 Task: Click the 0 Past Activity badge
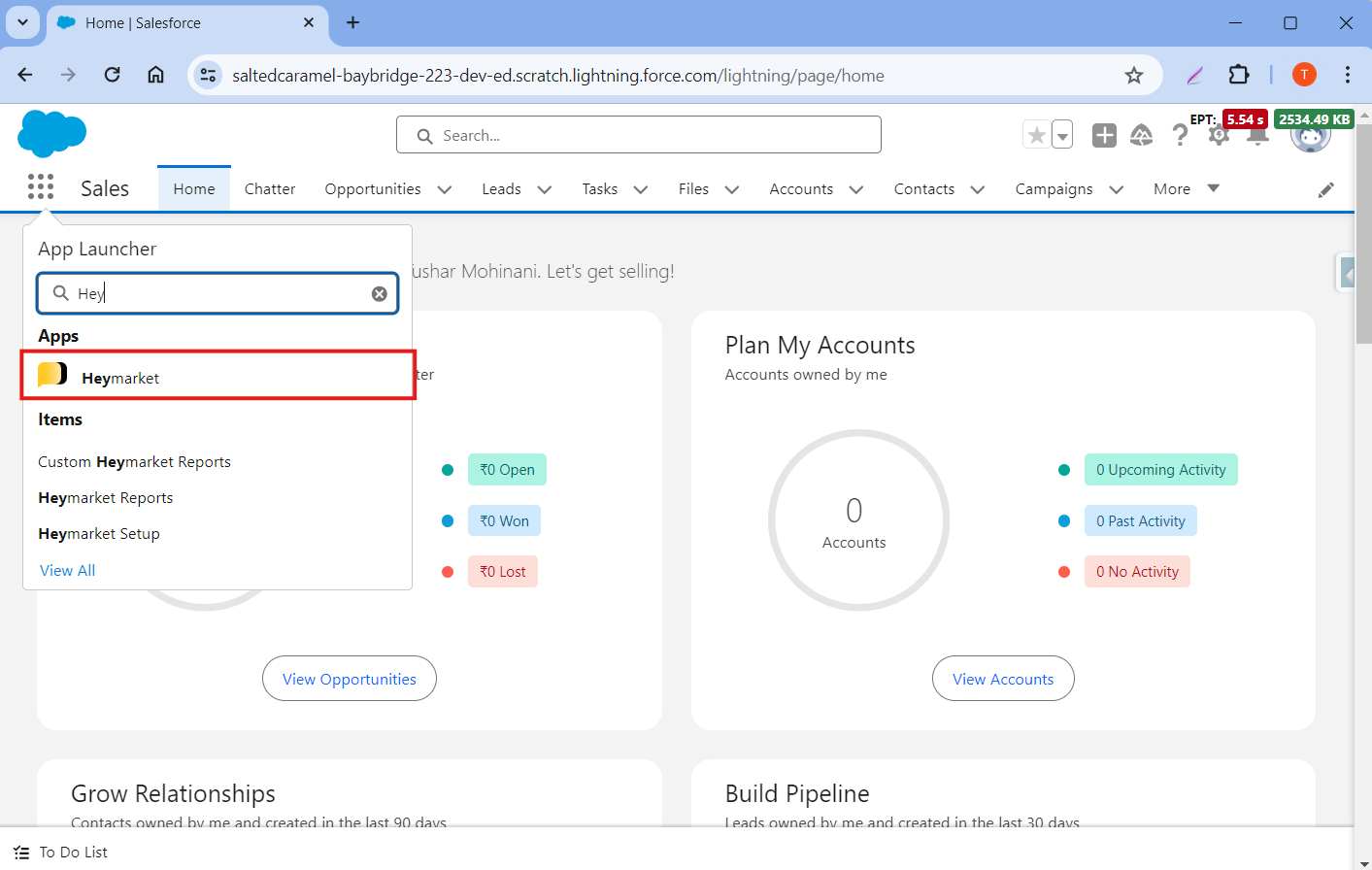pyautogui.click(x=1140, y=520)
